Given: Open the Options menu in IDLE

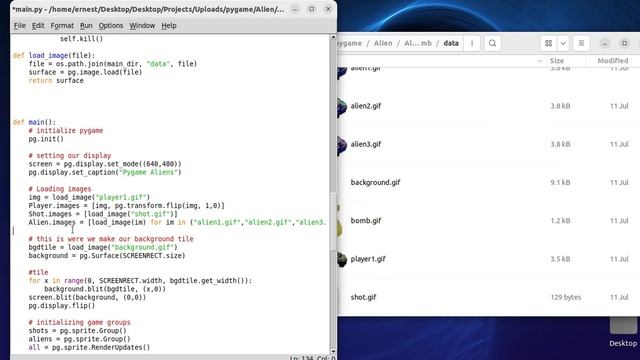Looking at the screenshot, I should click(x=111, y=26).
